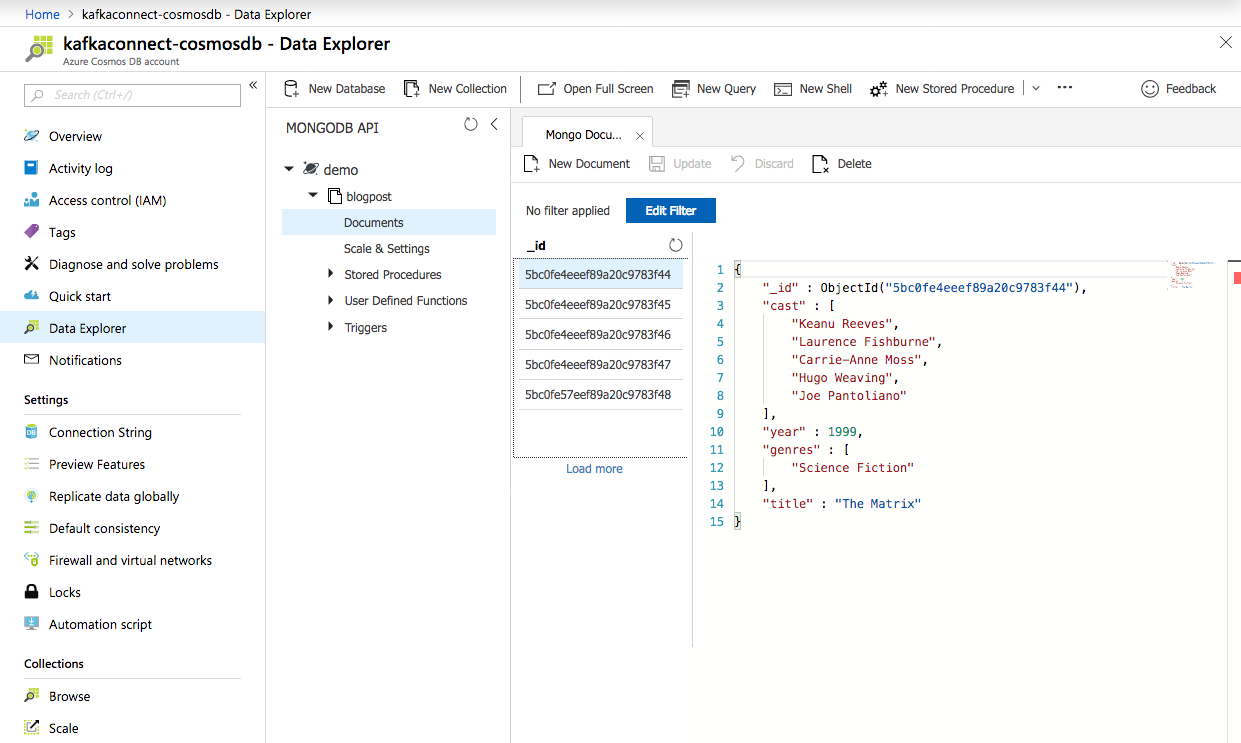Open a New Shell
This screenshot has height=743, width=1241.
(812, 88)
